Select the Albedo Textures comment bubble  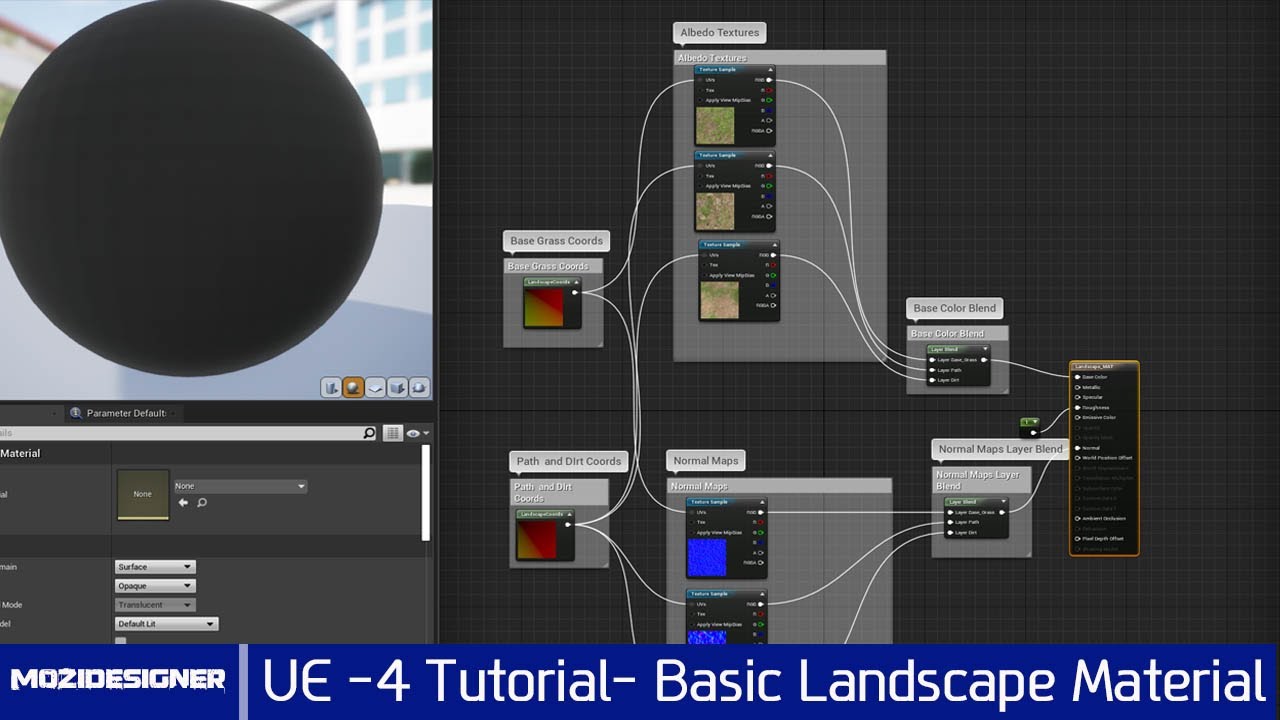tap(720, 33)
